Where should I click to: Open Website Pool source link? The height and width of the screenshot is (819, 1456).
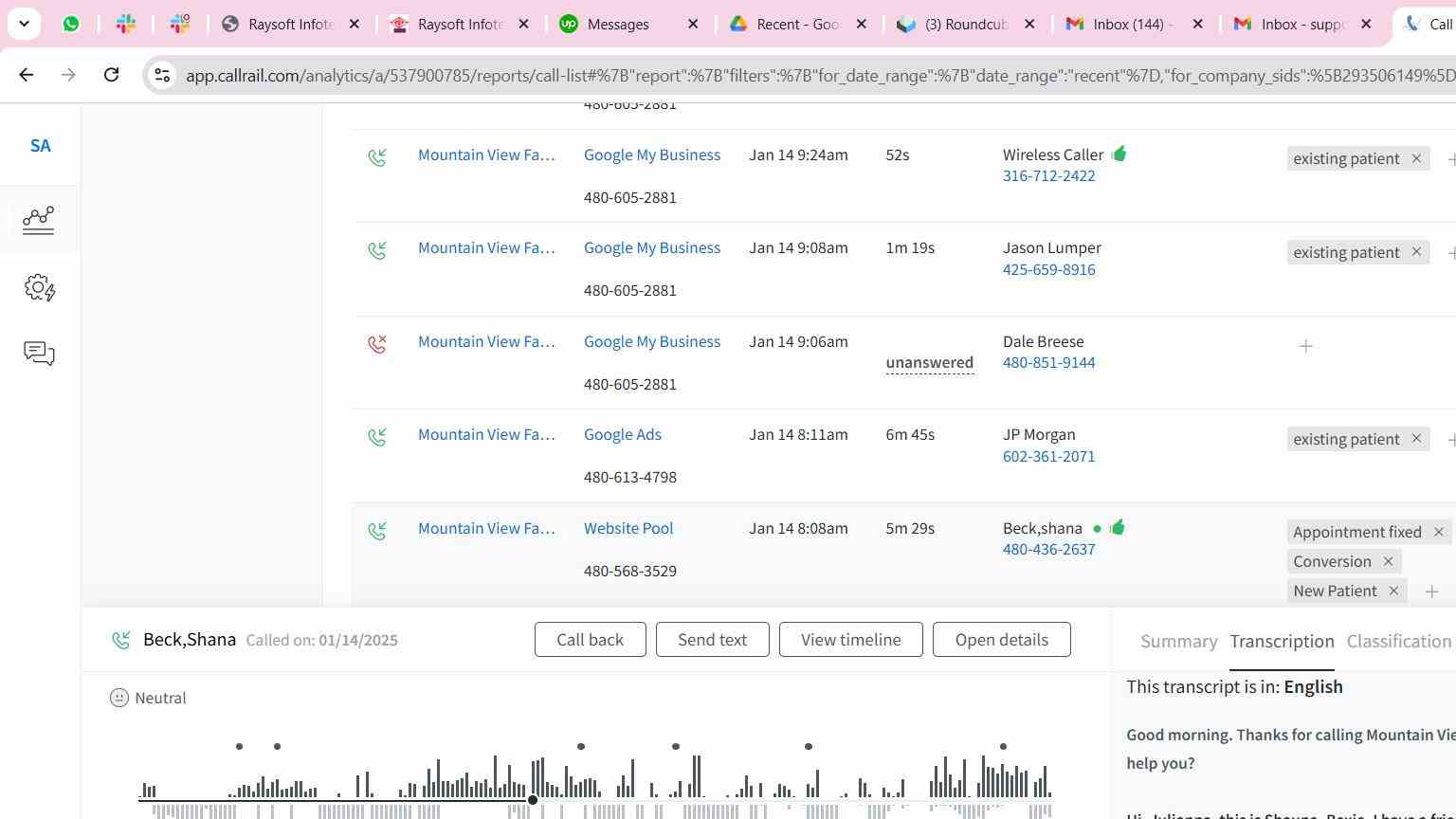[628, 528]
